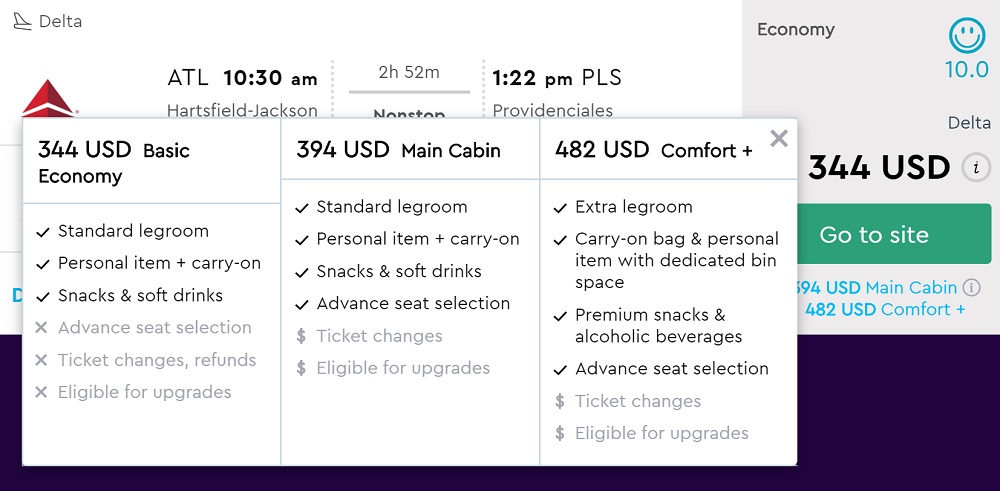Open the 394 USD Main Cabin link
Viewport: 1000px width, 491px height.
pyautogui.click(x=878, y=288)
